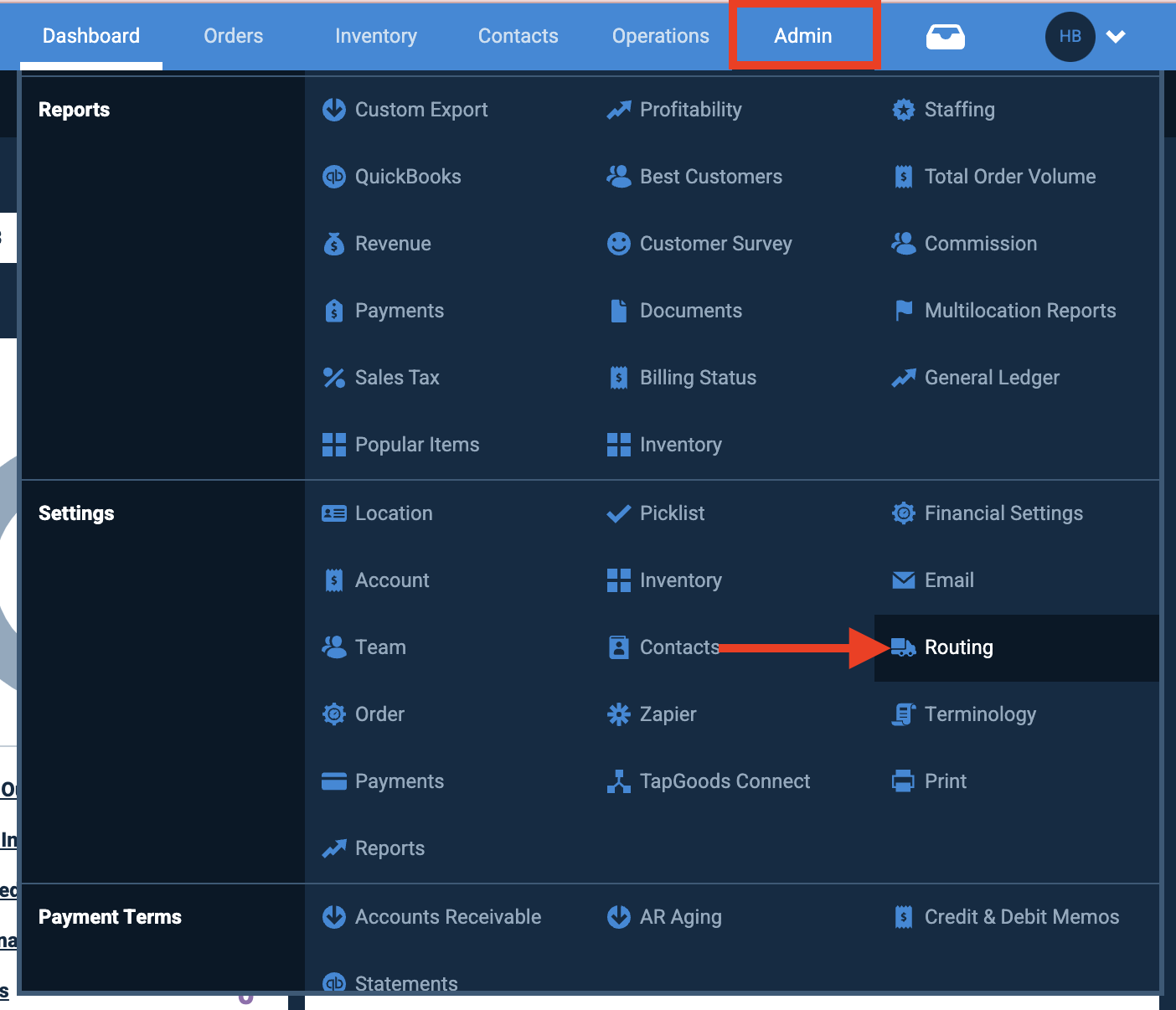The height and width of the screenshot is (1010, 1176).
Task: Expand the user menu chevron
Action: (x=1116, y=36)
